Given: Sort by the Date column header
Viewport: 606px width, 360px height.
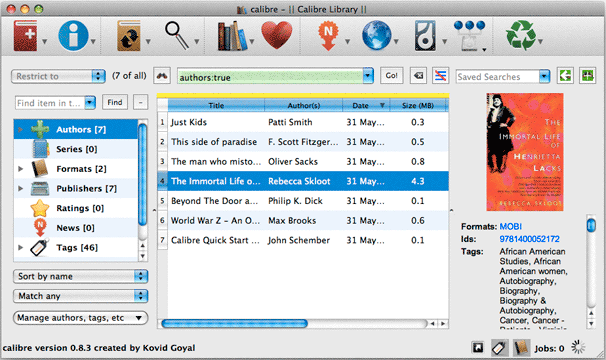Looking at the screenshot, I should (366, 105).
